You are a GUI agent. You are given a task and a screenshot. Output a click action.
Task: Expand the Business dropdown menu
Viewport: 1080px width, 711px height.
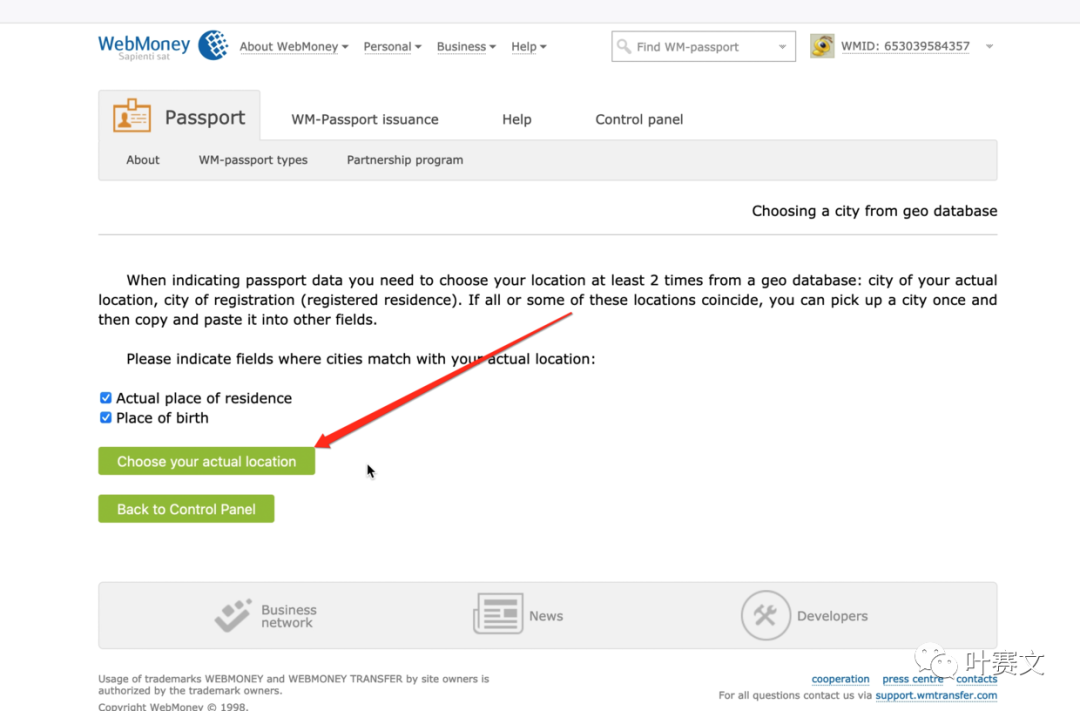(x=466, y=47)
